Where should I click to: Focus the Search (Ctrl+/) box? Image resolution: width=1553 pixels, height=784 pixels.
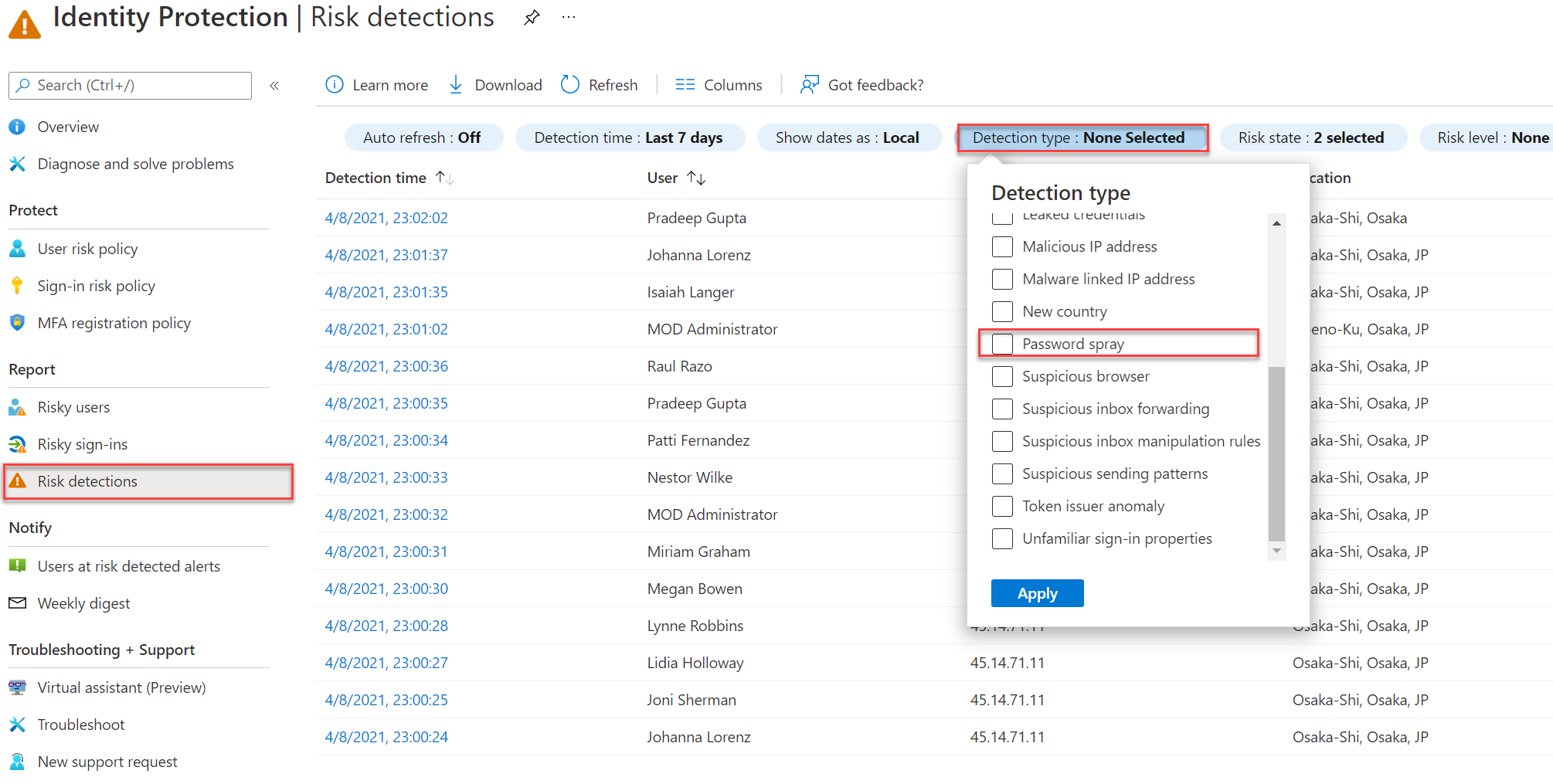(130, 86)
